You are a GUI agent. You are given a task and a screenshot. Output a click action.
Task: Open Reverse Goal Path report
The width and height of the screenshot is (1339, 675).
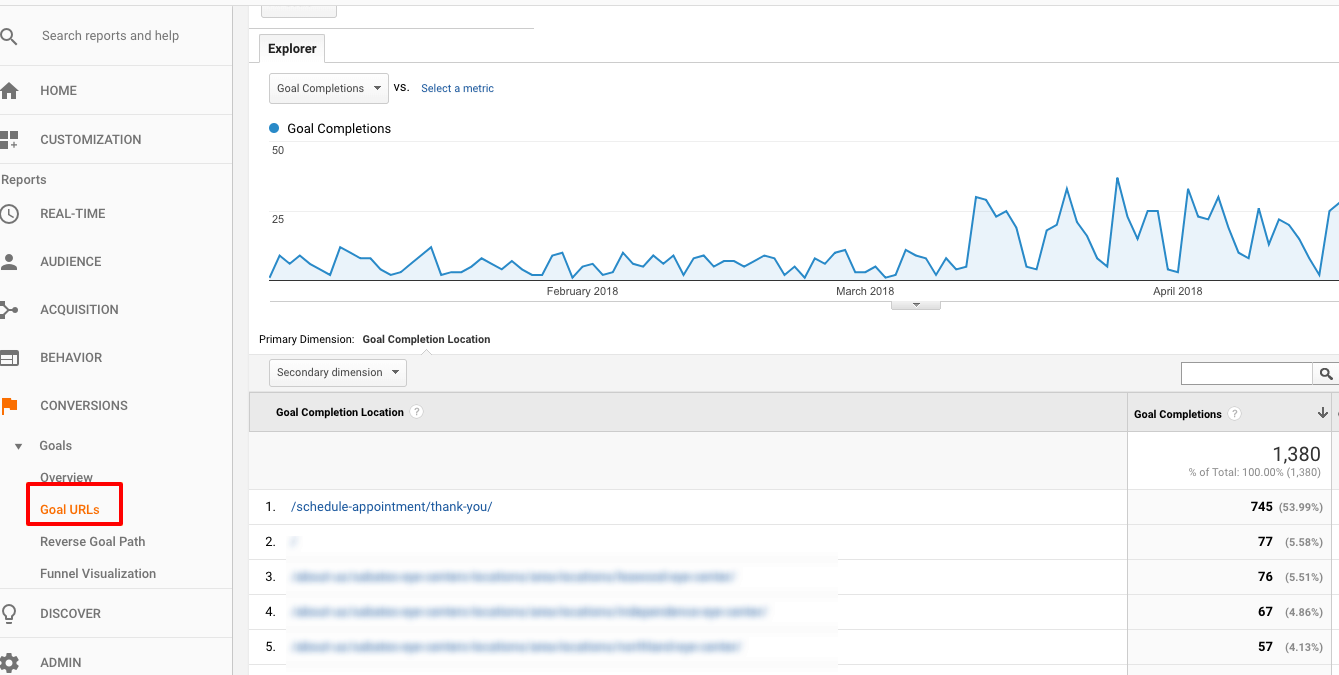click(92, 542)
